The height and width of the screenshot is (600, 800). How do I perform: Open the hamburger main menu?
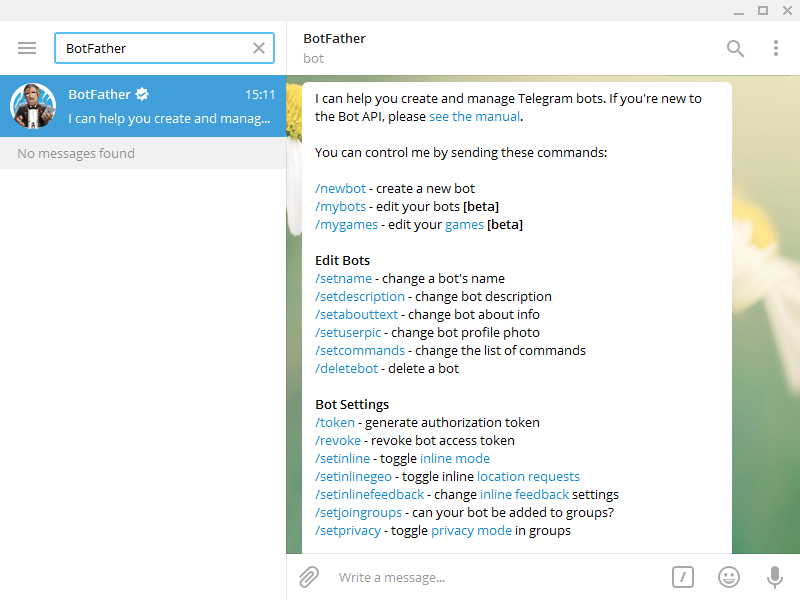point(27,48)
